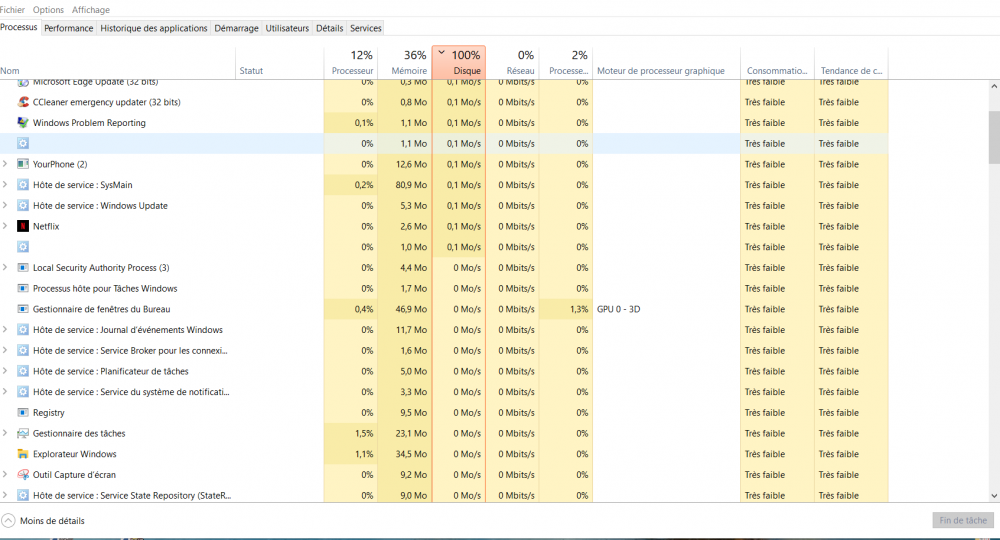Viewport: 1000px width, 540px height.
Task: Expand Local Security Authority Process (3)
Action: tap(5, 268)
